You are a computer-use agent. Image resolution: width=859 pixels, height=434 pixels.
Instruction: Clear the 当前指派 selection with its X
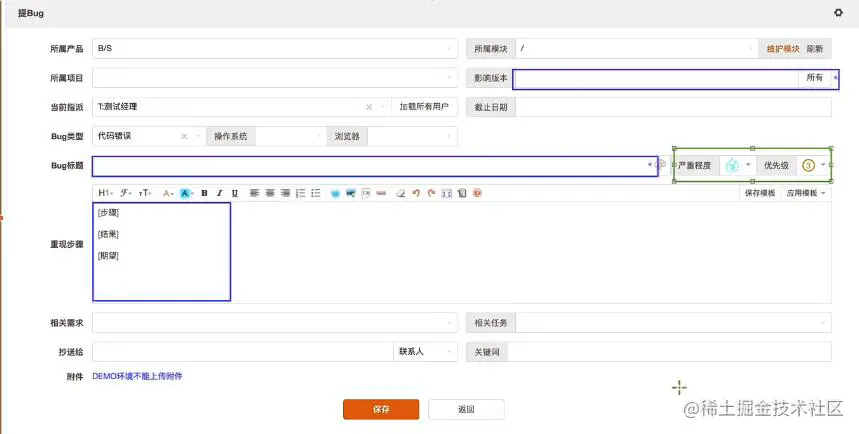tap(369, 107)
